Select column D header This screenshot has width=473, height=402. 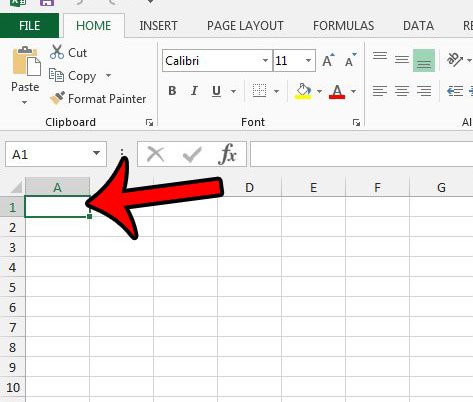pos(249,187)
